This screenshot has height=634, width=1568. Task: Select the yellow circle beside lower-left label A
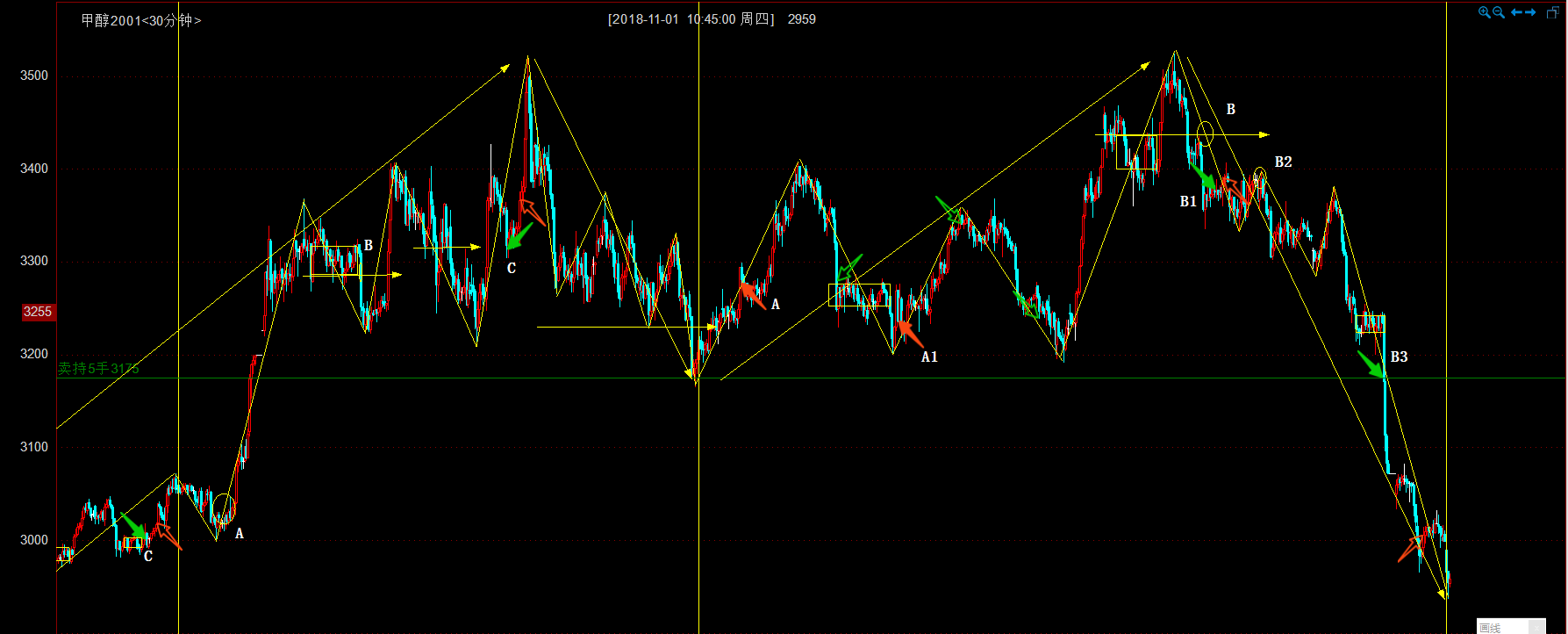pyautogui.click(x=224, y=508)
